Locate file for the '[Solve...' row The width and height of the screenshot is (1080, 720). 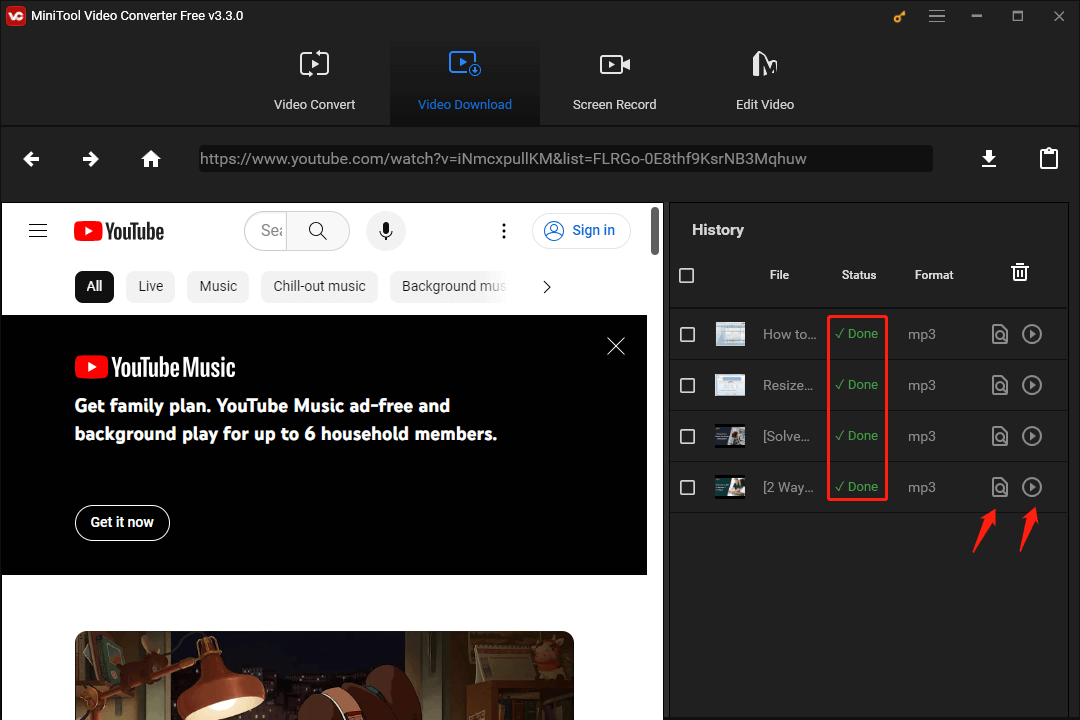(999, 436)
